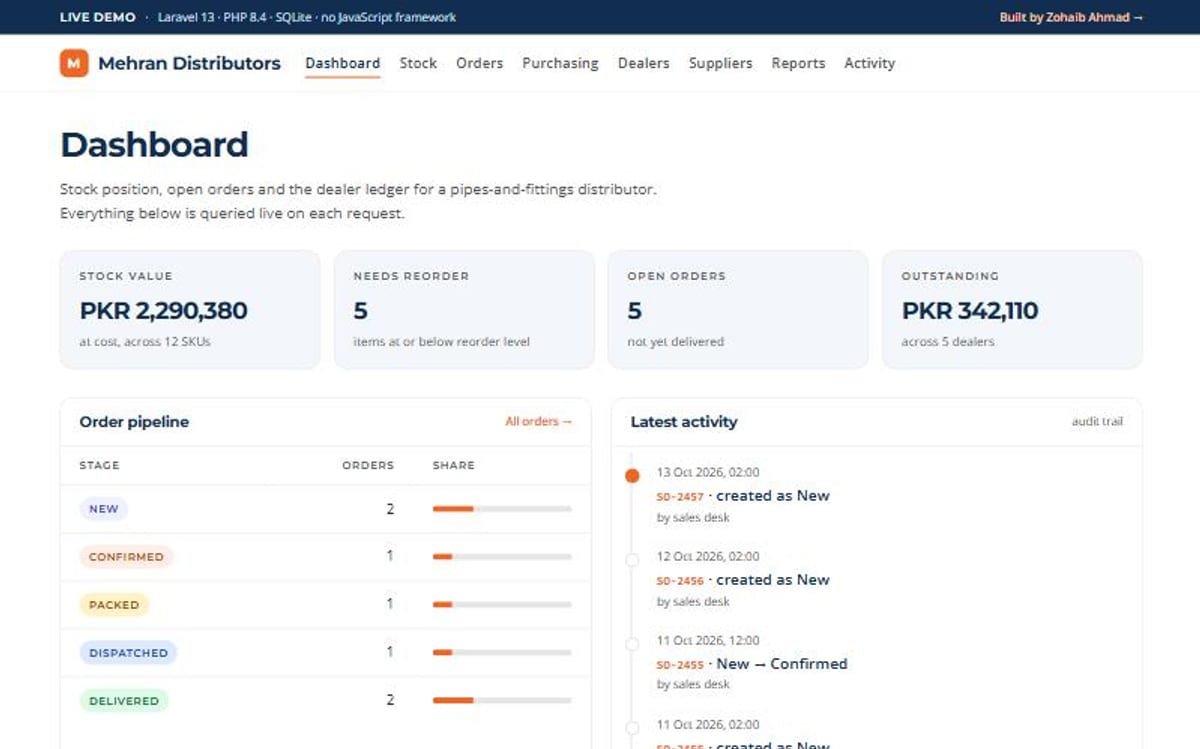The height and width of the screenshot is (749, 1200).
Task: Open the Suppliers nav tab
Action: tap(720, 63)
